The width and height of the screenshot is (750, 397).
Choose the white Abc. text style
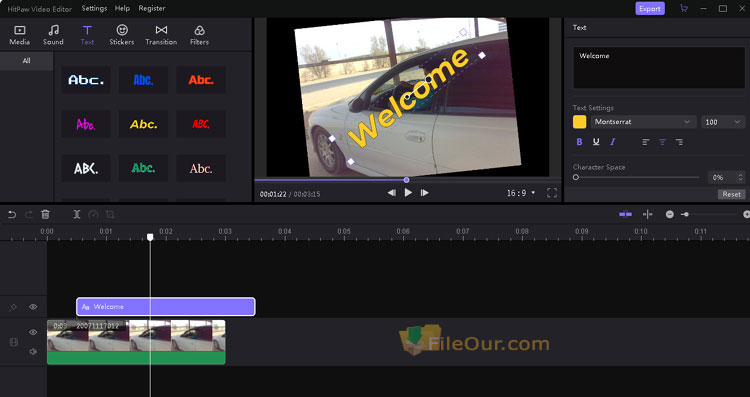tap(86, 80)
